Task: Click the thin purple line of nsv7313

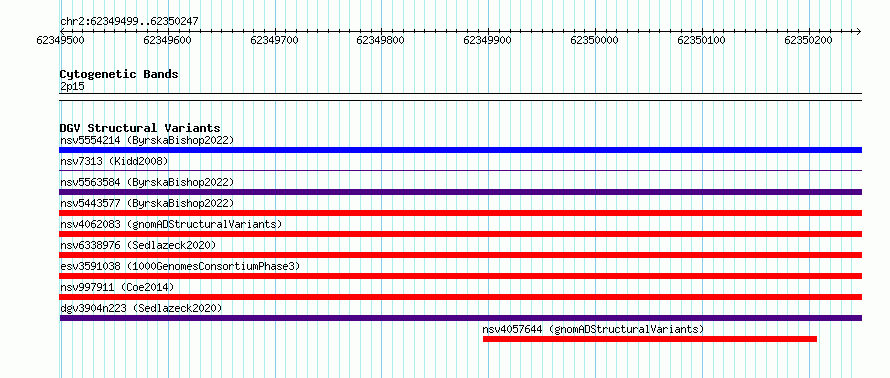Action: (x=461, y=170)
